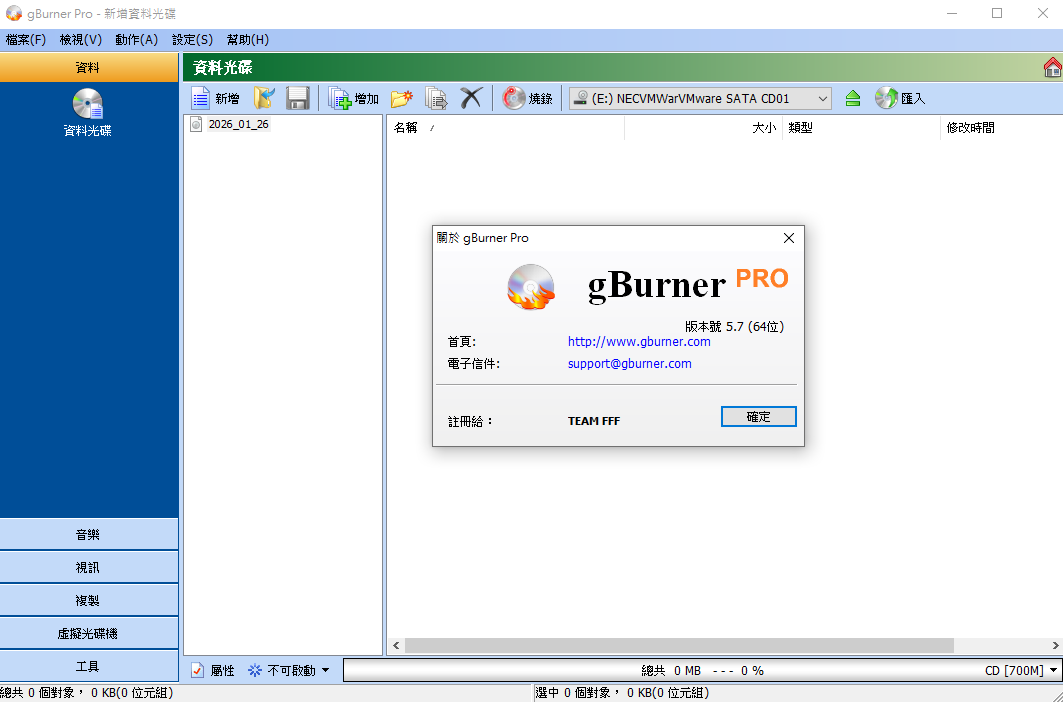Select the 資料光碟 data disc icon
The width and height of the screenshot is (1063, 702).
click(87, 104)
